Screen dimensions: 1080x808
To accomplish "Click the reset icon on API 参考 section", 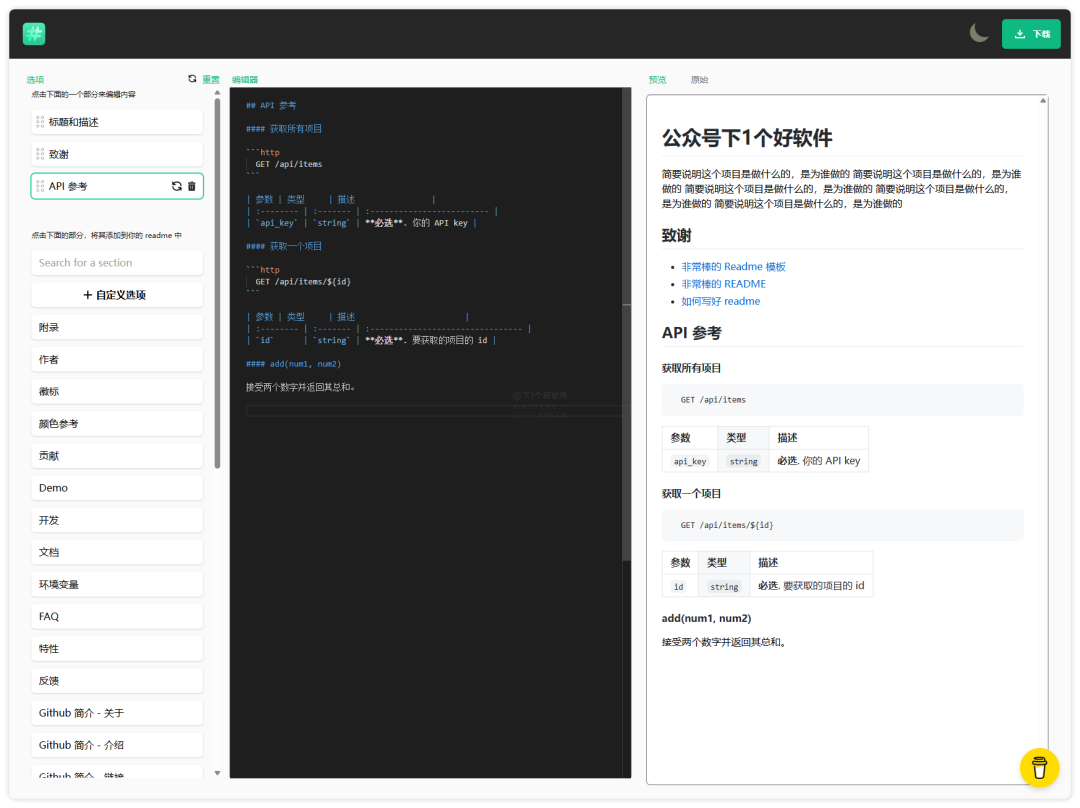I will pyautogui.click(x=177, y=186).
